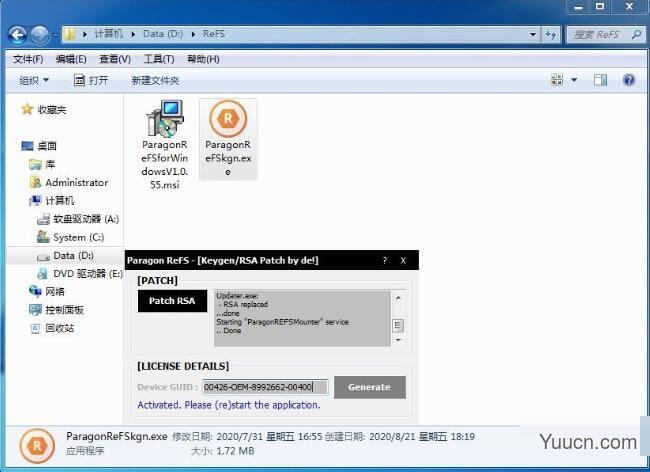
Task: Open the 工具(T) menu
Action: pyautogui.click(x=159, y=59)
